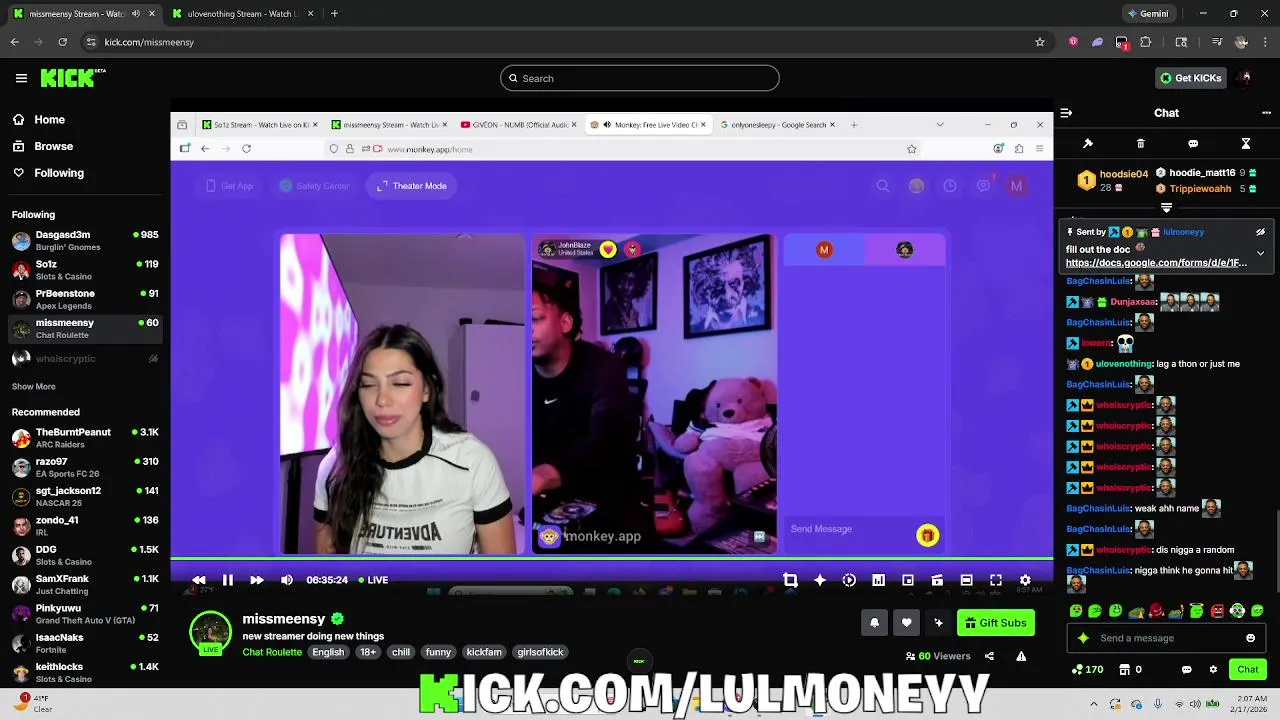
Task: Mute the stream with the speaker icon
Action: (287, 580)
